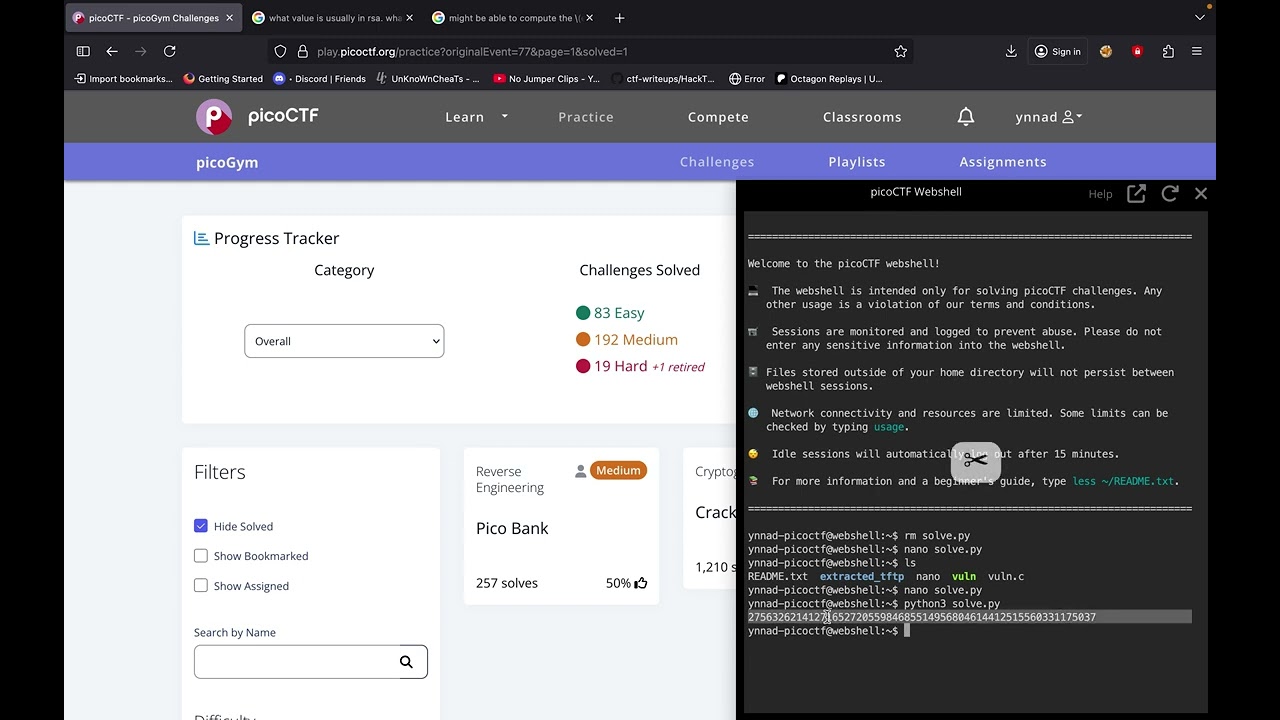Click the search magnifier button
This screenshot has width=1280, height=720.
pyautogui.click(x=406, y=662)
